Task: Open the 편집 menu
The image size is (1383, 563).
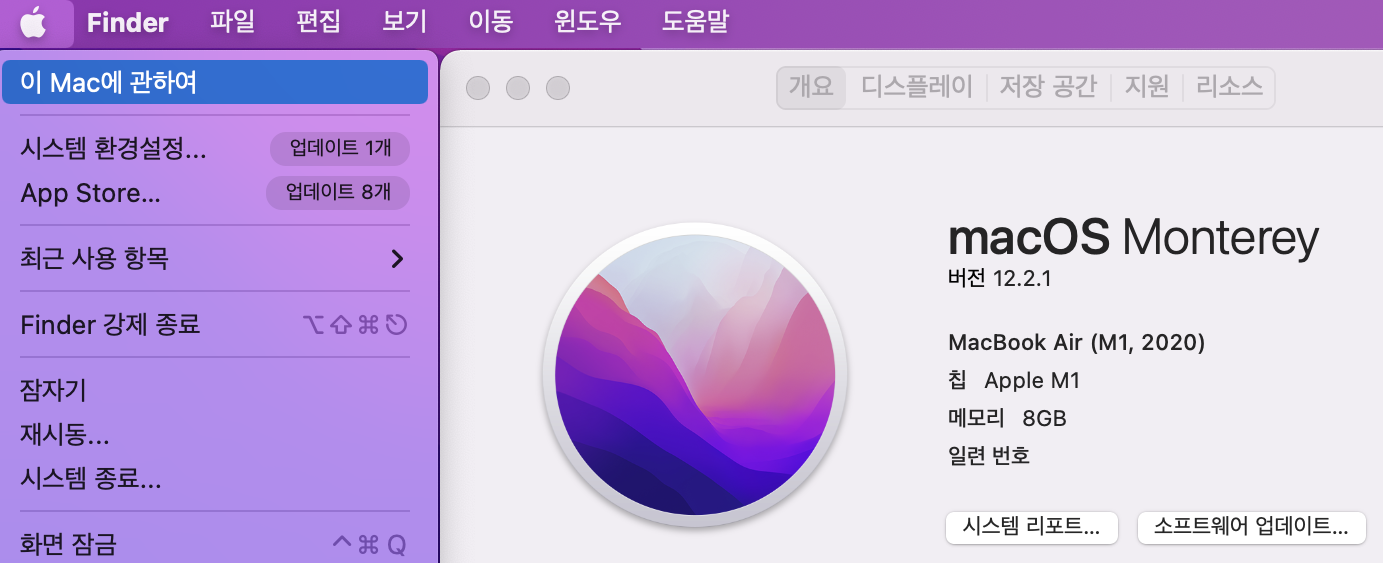Action: pyautogui.click(x=319, y=22)
